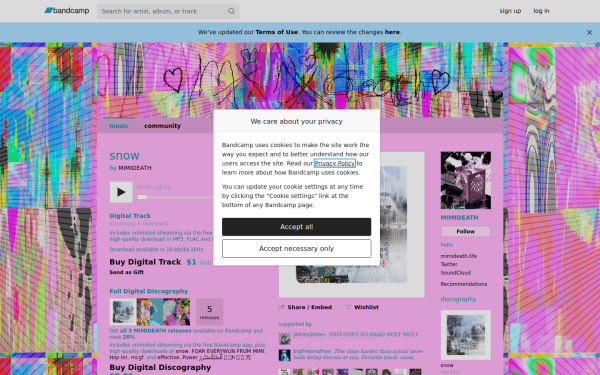600x375 pixels.
Task: Click Share / Embed
Action: [310, 307]
